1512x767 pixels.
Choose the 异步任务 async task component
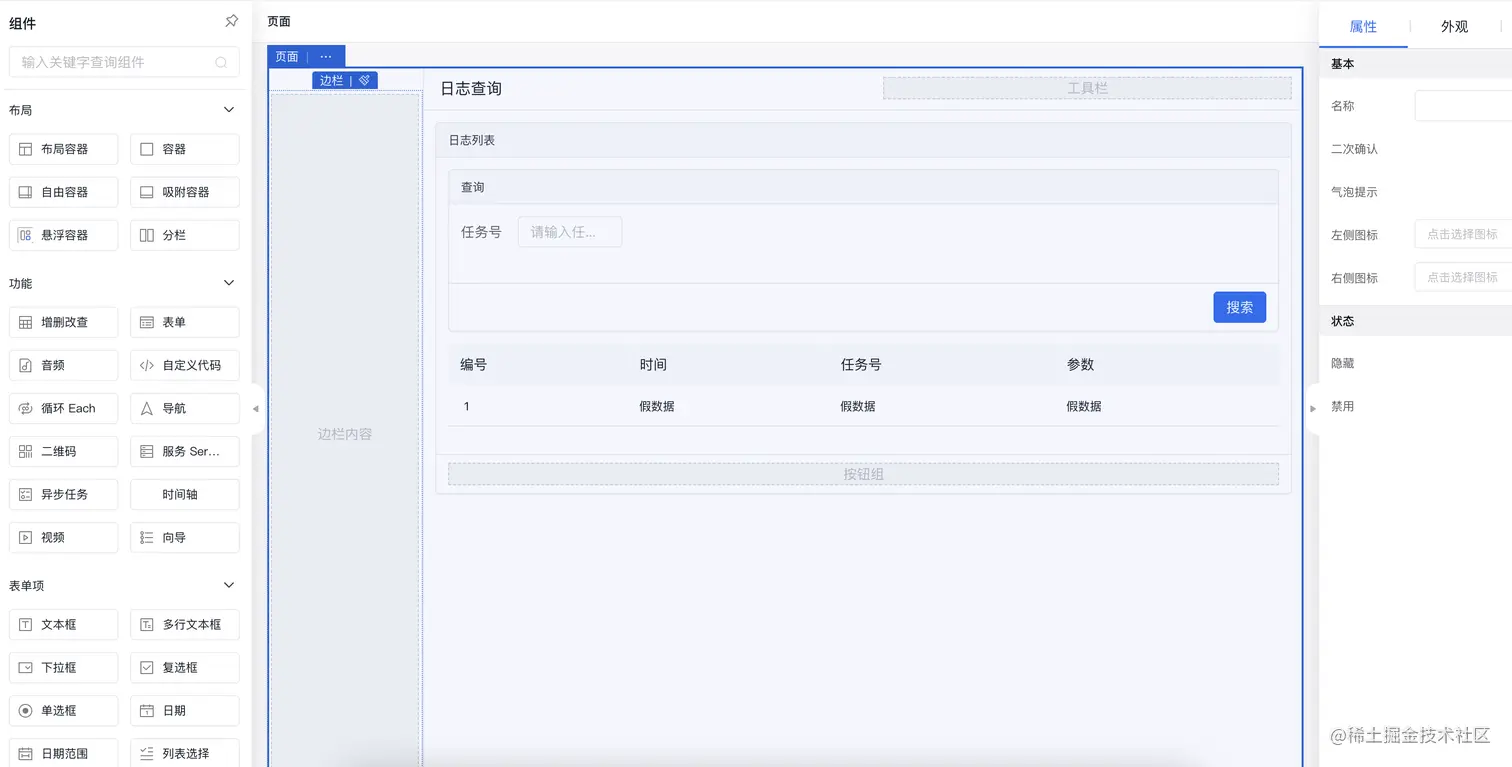click(x=64, y=494)
